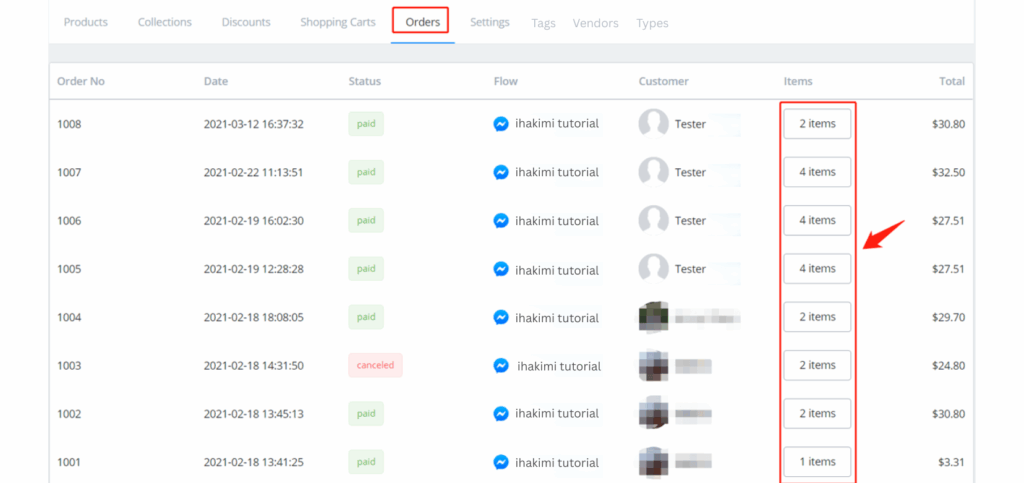The width and height of the screenshot is (1024, 483).
Task: Click Messenger icon on canceled order 1003
Action: pos(501,366)
